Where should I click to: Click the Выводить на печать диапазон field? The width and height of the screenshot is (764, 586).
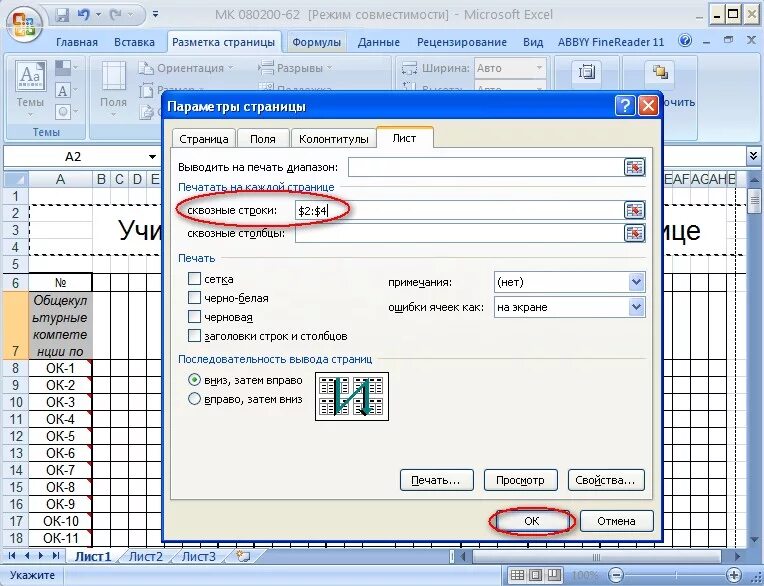(486, 167)
